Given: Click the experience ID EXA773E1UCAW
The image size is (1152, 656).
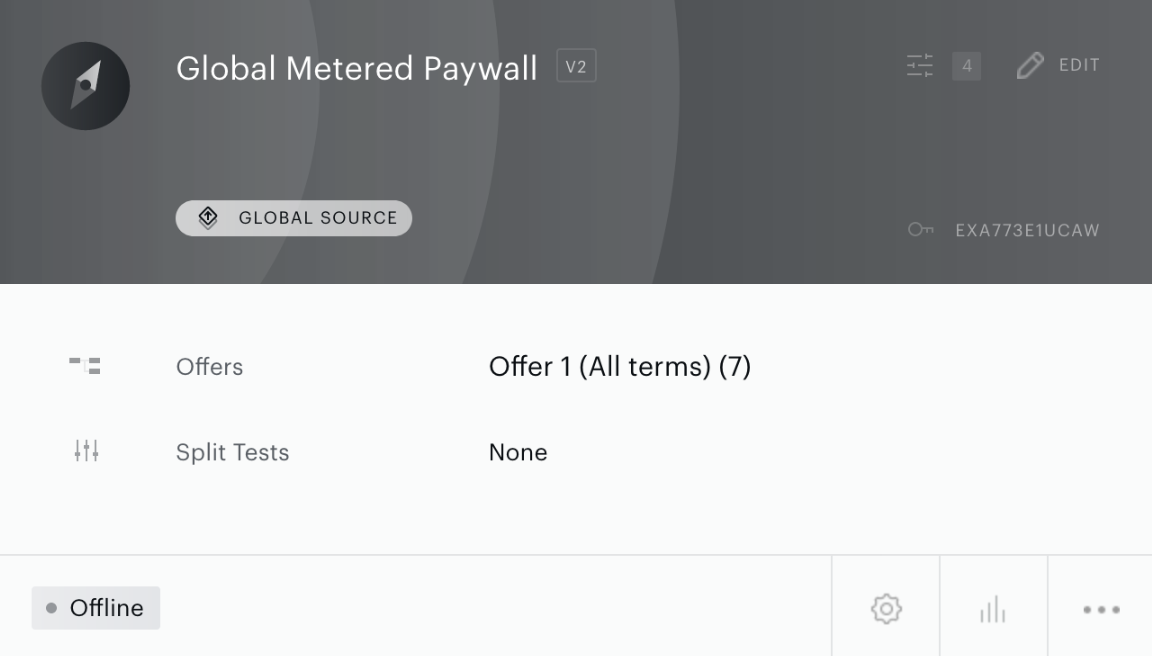Looking at the screenshot, I should [1027, 231].
